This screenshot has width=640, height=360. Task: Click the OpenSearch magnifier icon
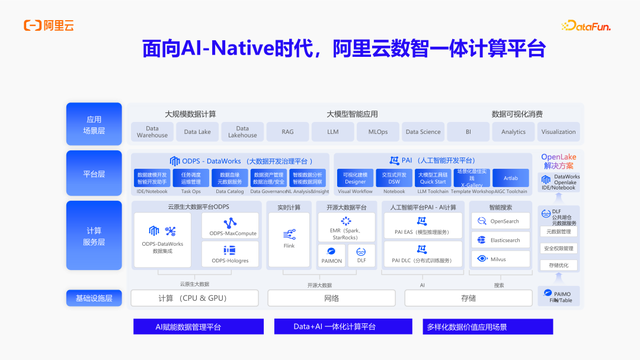click(x=482, y=221)
